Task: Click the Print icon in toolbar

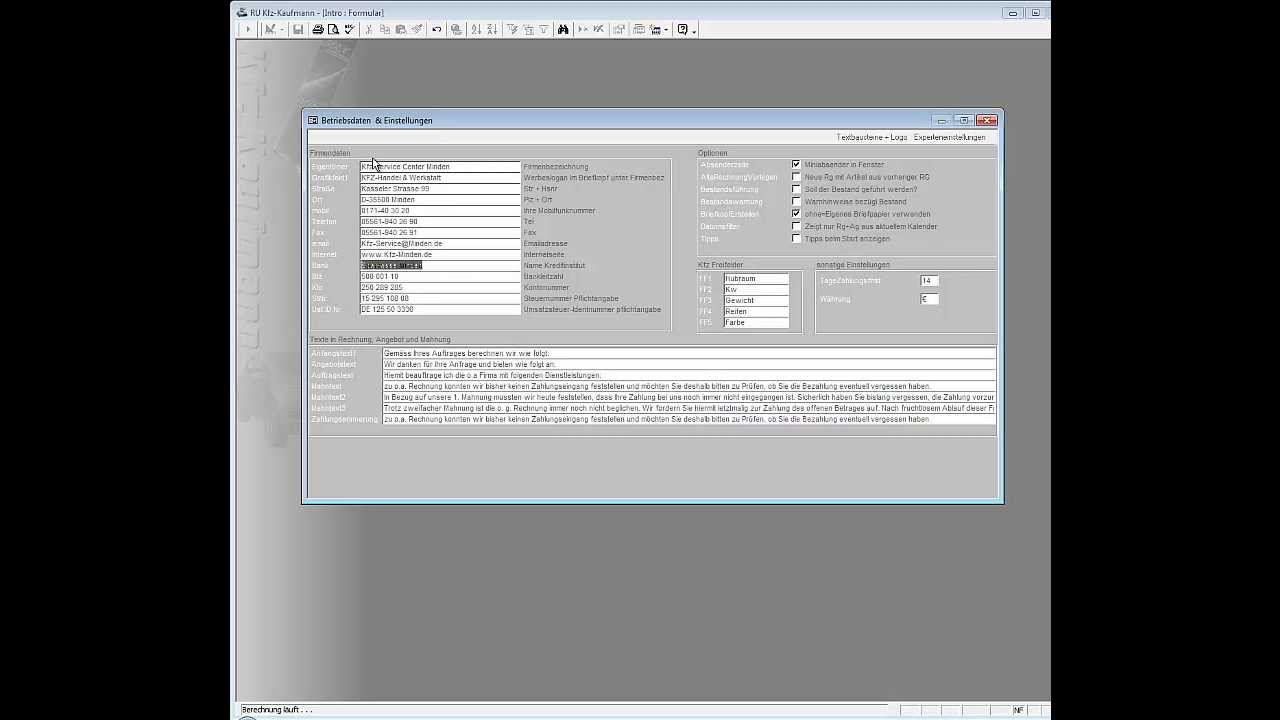Action: tap(318, 30)
